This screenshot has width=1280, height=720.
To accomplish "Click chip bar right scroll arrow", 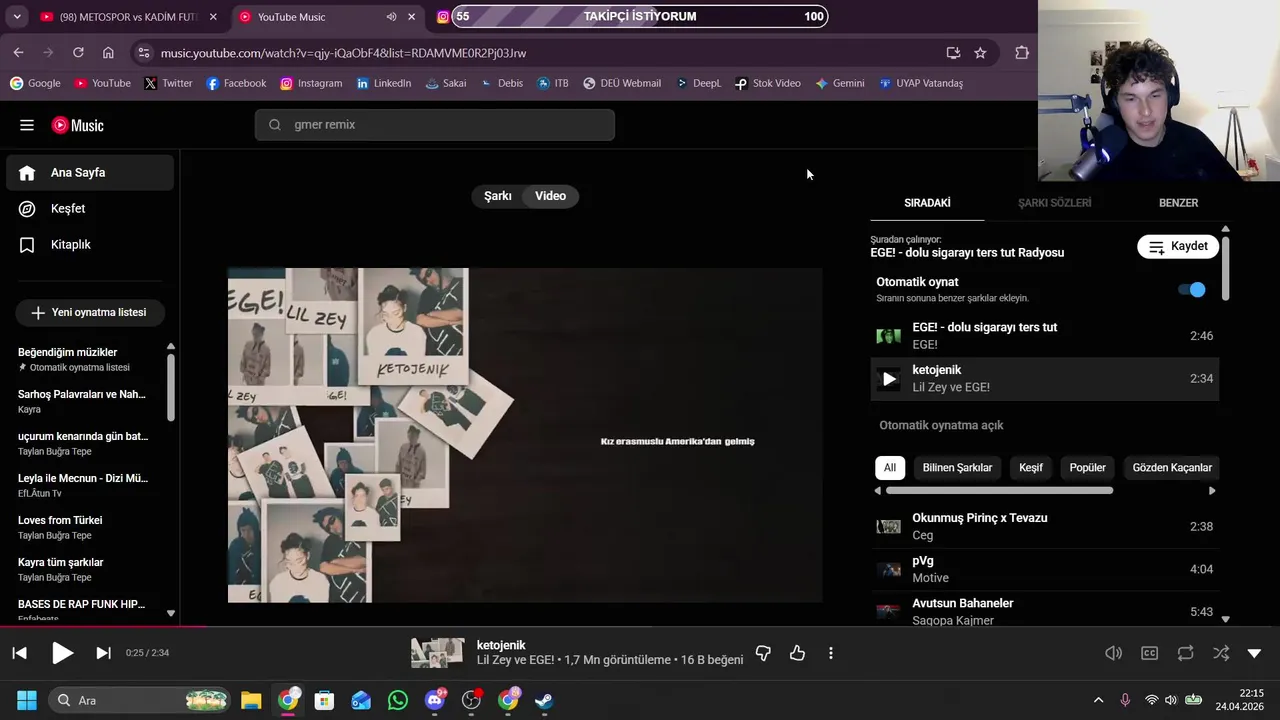I will coord(1212,491).
